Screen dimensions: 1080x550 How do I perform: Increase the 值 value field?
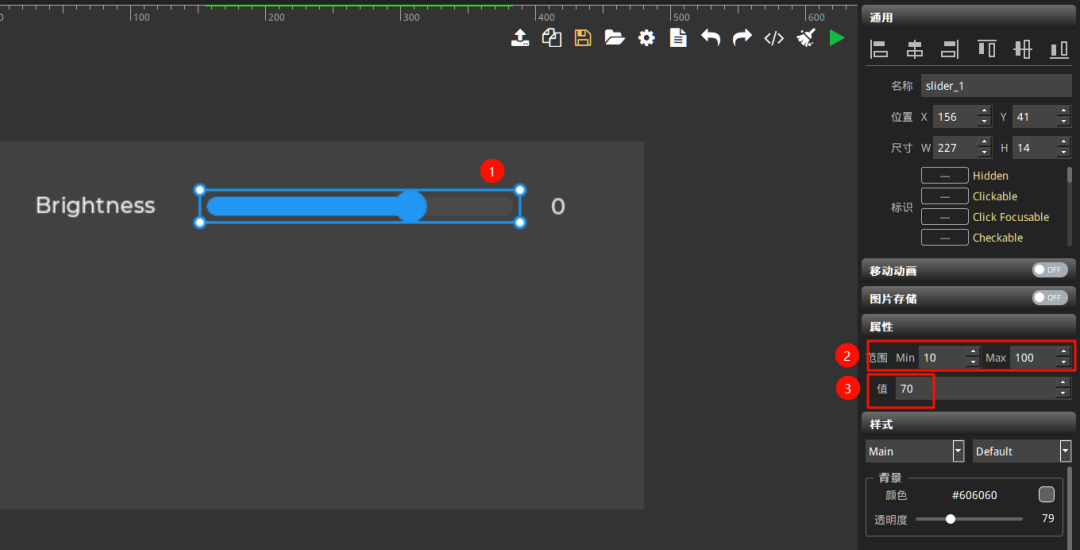click(1064, 383)
